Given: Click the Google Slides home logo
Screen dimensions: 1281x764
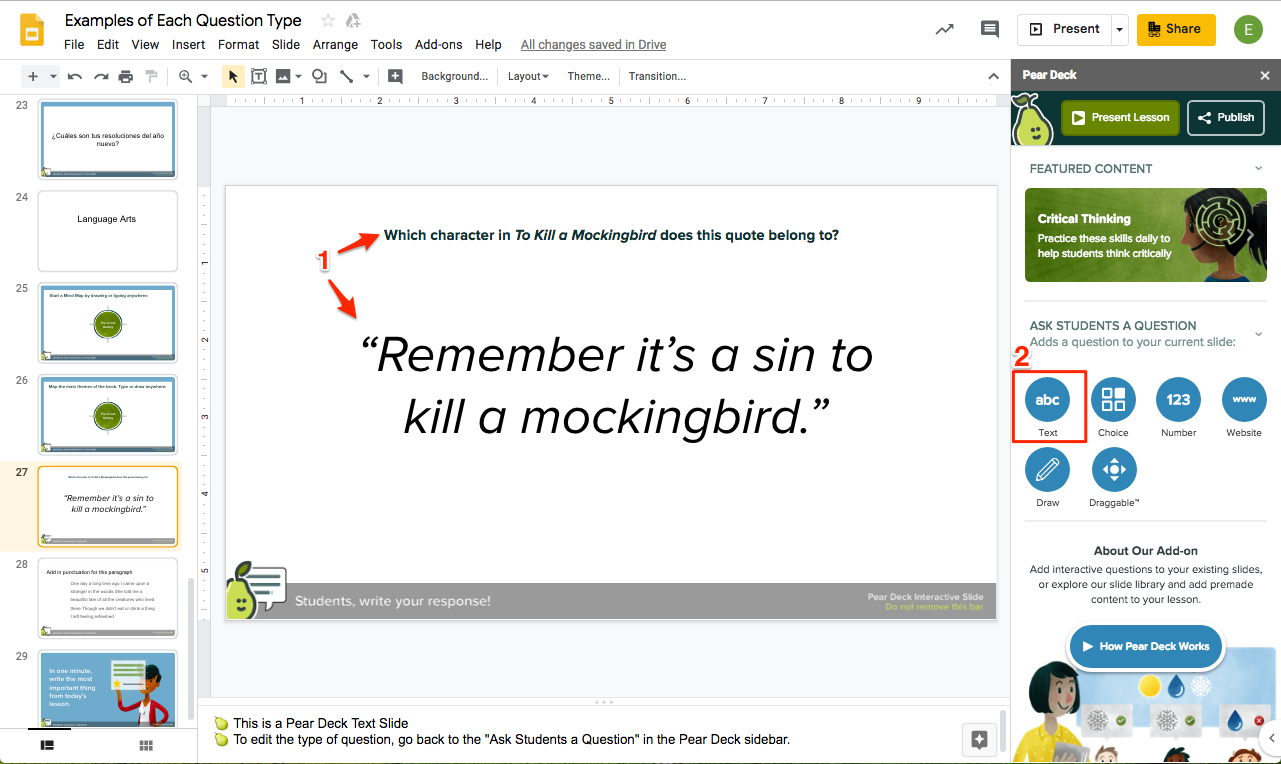Looking at the screenshot, I should tap(31, 30).
